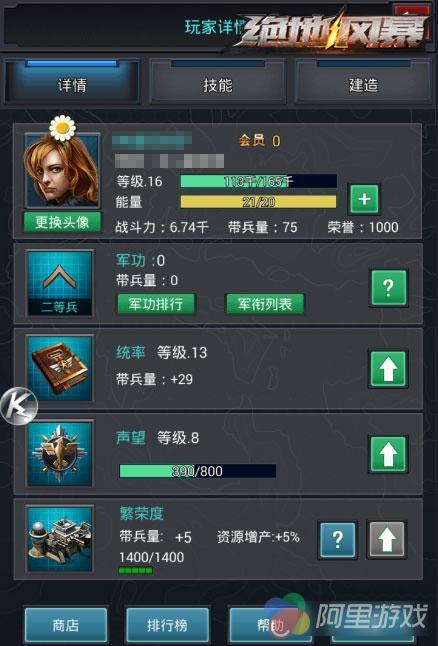The image size is (438, 646).
Task: Tap the floating K assistant icon
Action: pos(19,406)
